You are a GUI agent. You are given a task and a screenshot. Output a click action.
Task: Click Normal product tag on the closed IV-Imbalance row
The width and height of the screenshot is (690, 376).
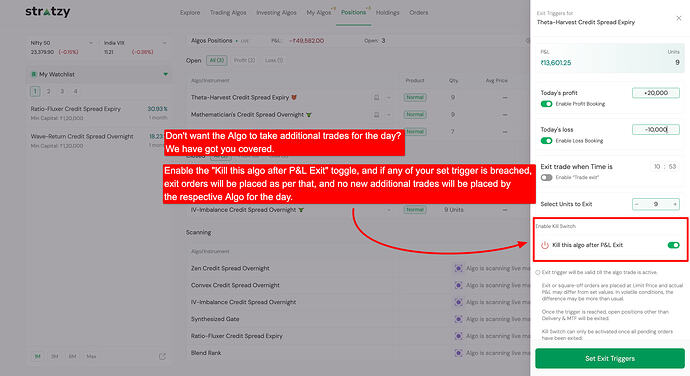point(415,210)
